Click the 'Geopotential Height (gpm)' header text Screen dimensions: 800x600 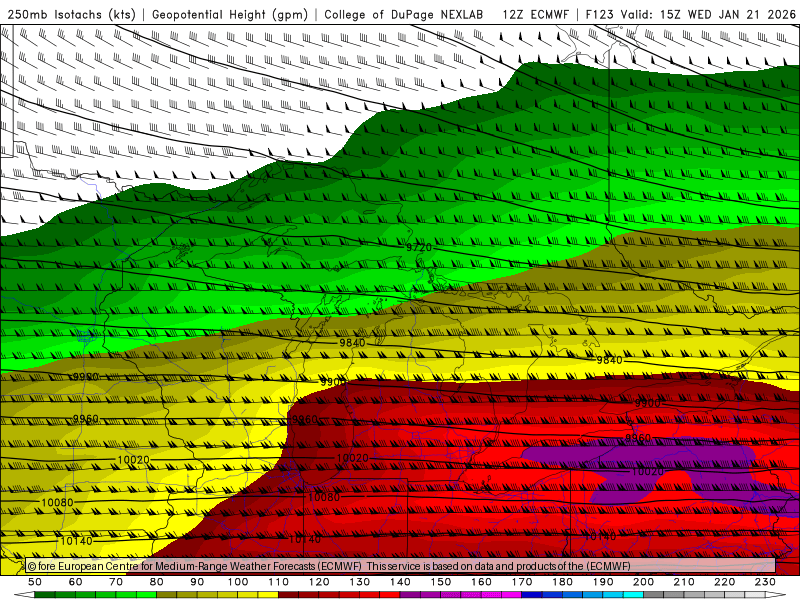point(230,15)
